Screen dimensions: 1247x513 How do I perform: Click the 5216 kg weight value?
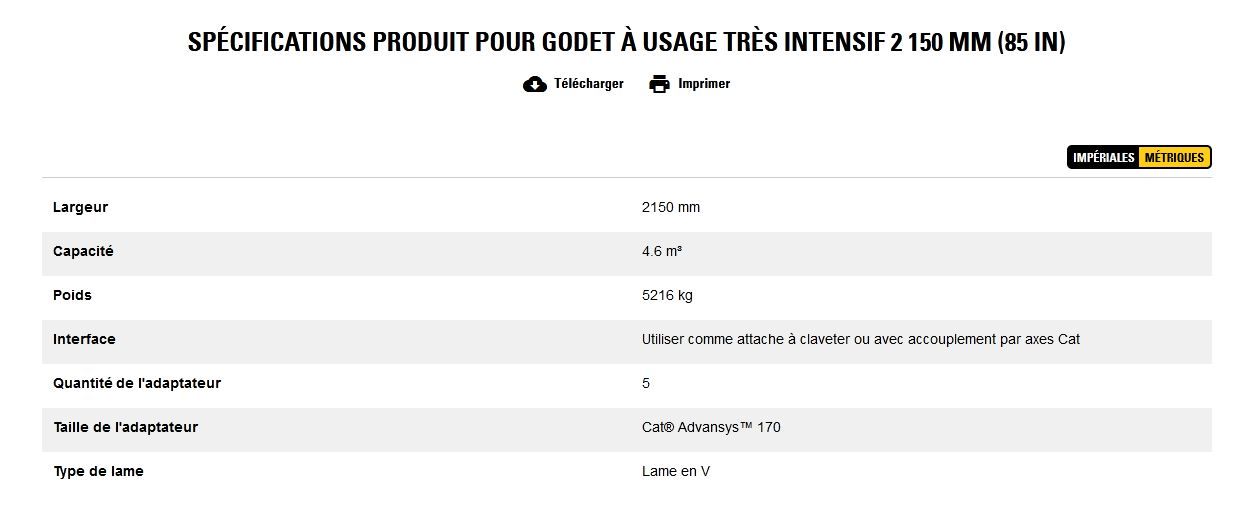click(667, 296)
